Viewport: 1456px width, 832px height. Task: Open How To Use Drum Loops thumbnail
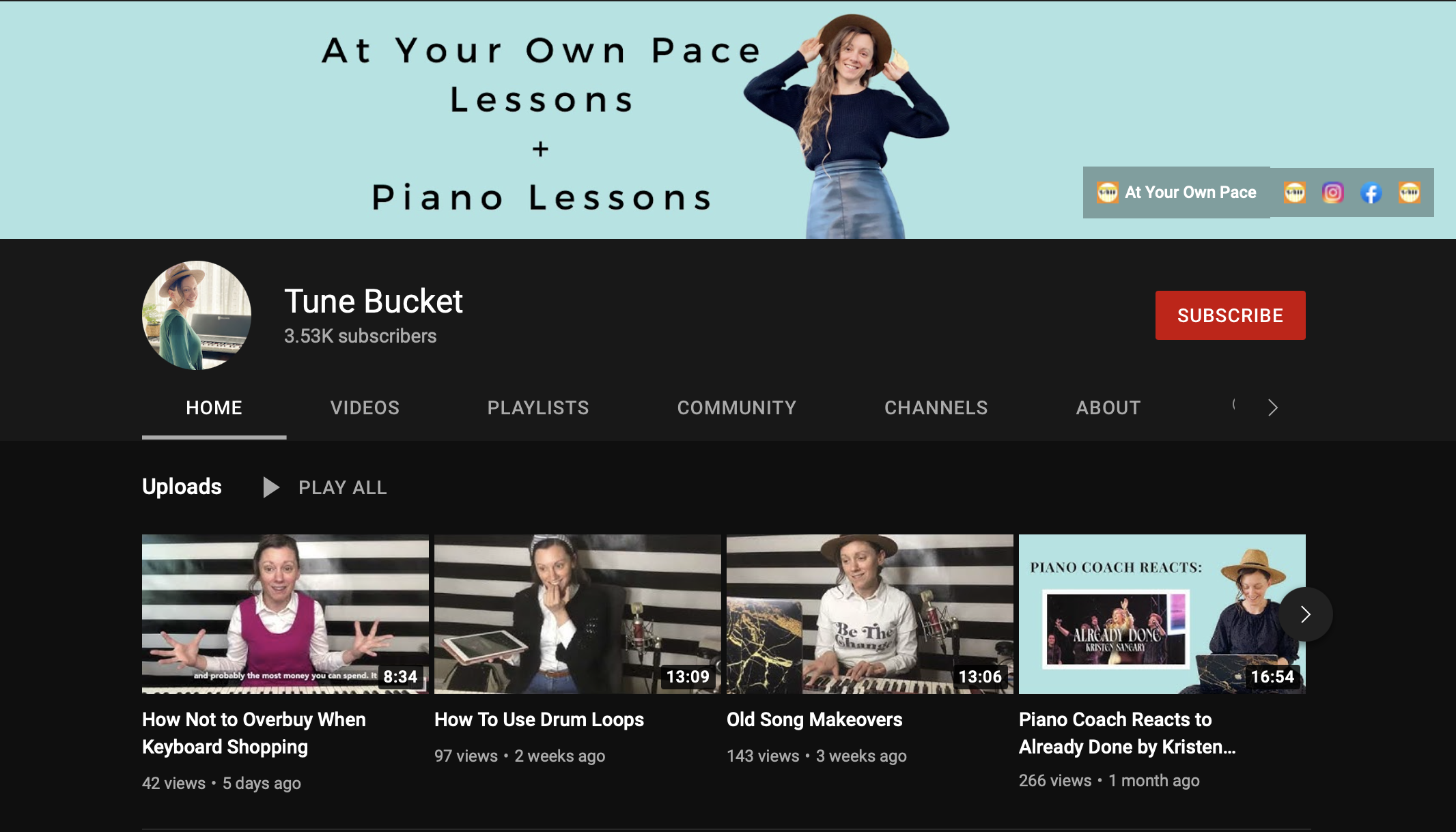pyautogui.click(x=577, y=614)
